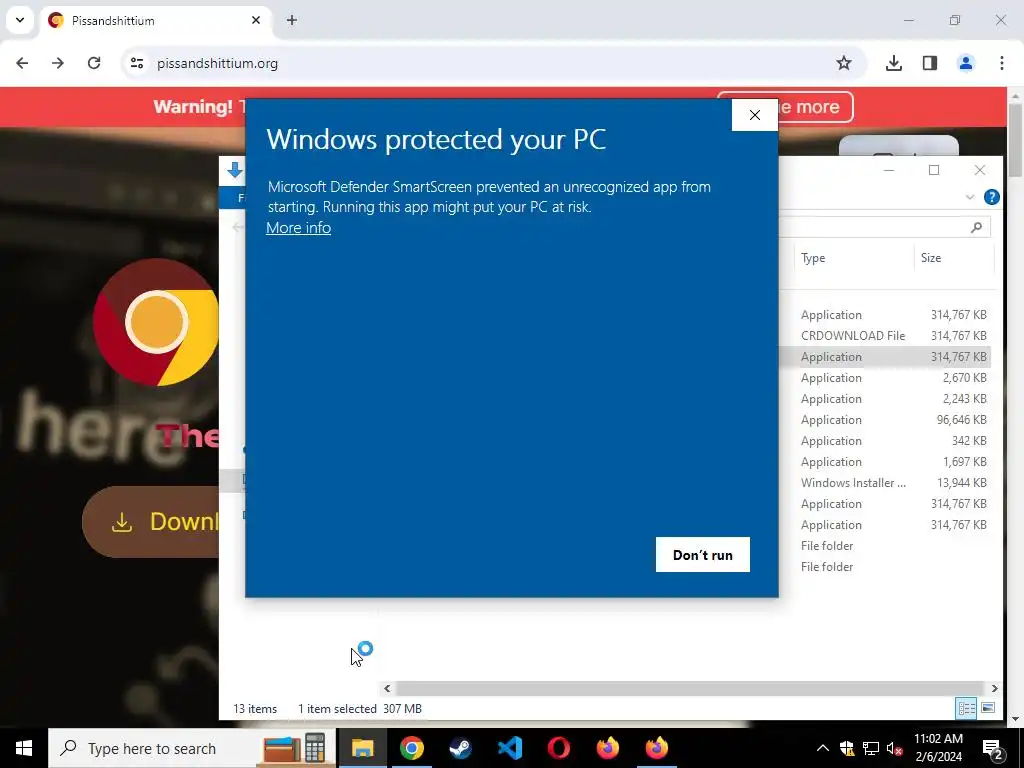1024x768 pixels.
Task: Click the browser page scrollbar thumb
Action: (1014, 139)
